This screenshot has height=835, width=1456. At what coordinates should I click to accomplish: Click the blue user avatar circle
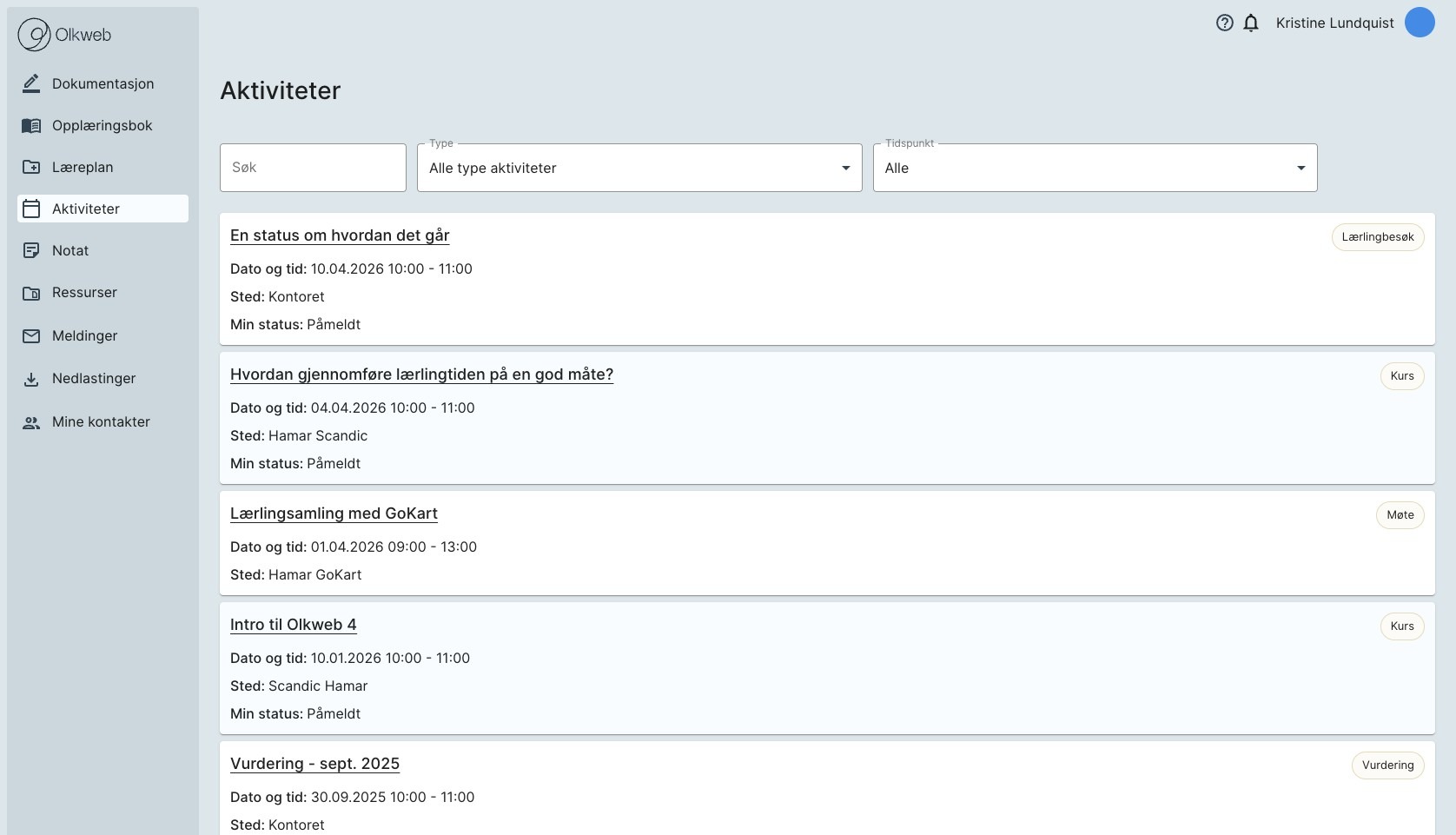point(1420,23)
